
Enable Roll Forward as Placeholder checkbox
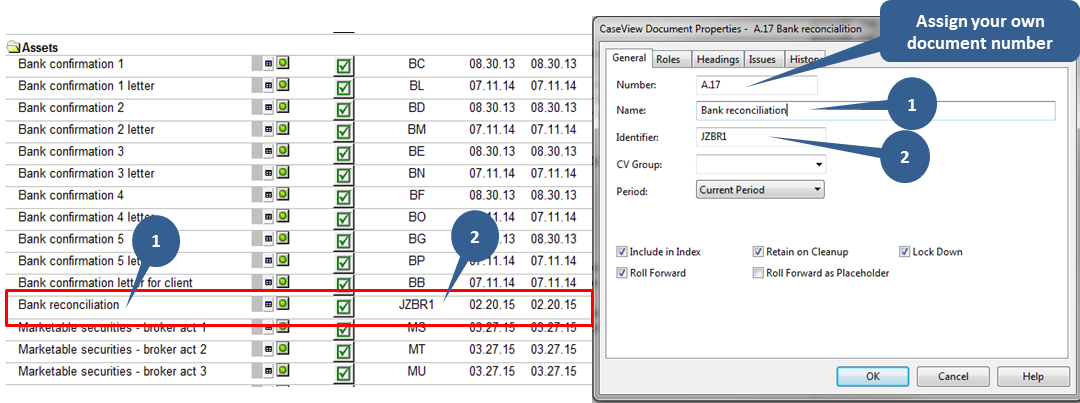pos(759,273)
